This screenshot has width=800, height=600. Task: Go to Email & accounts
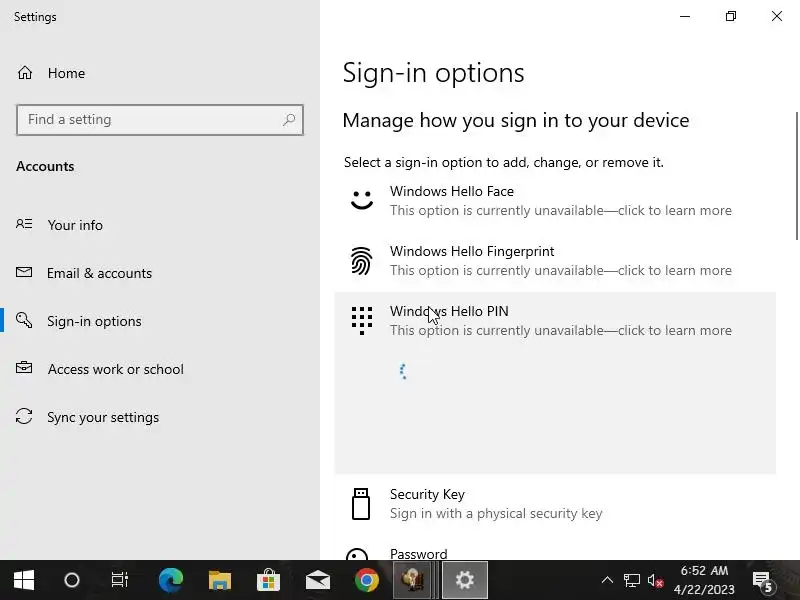point(99,273)
